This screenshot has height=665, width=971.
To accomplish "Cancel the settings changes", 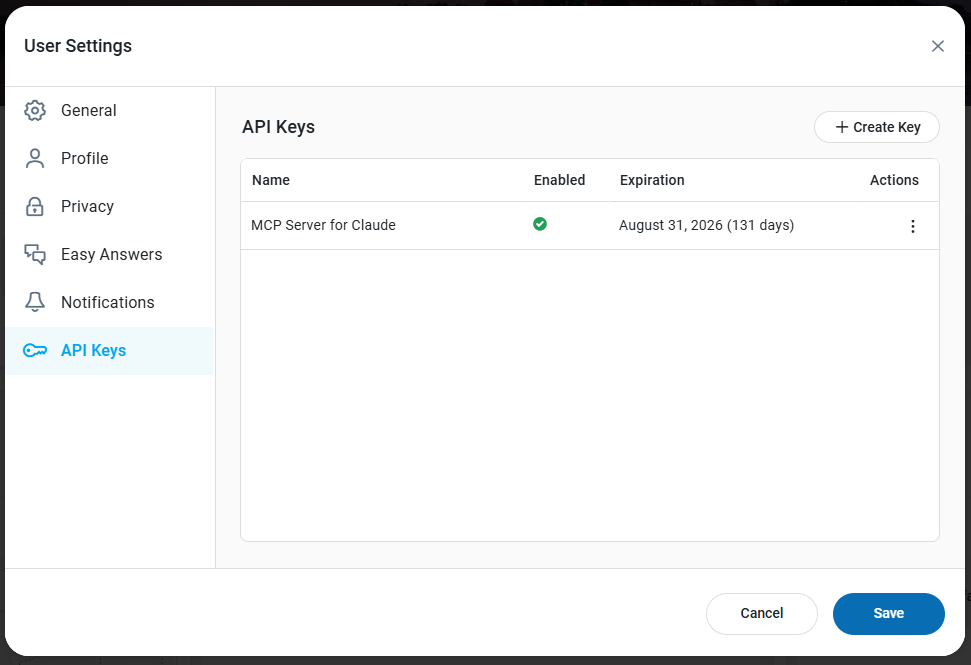I will click(762, 614).
